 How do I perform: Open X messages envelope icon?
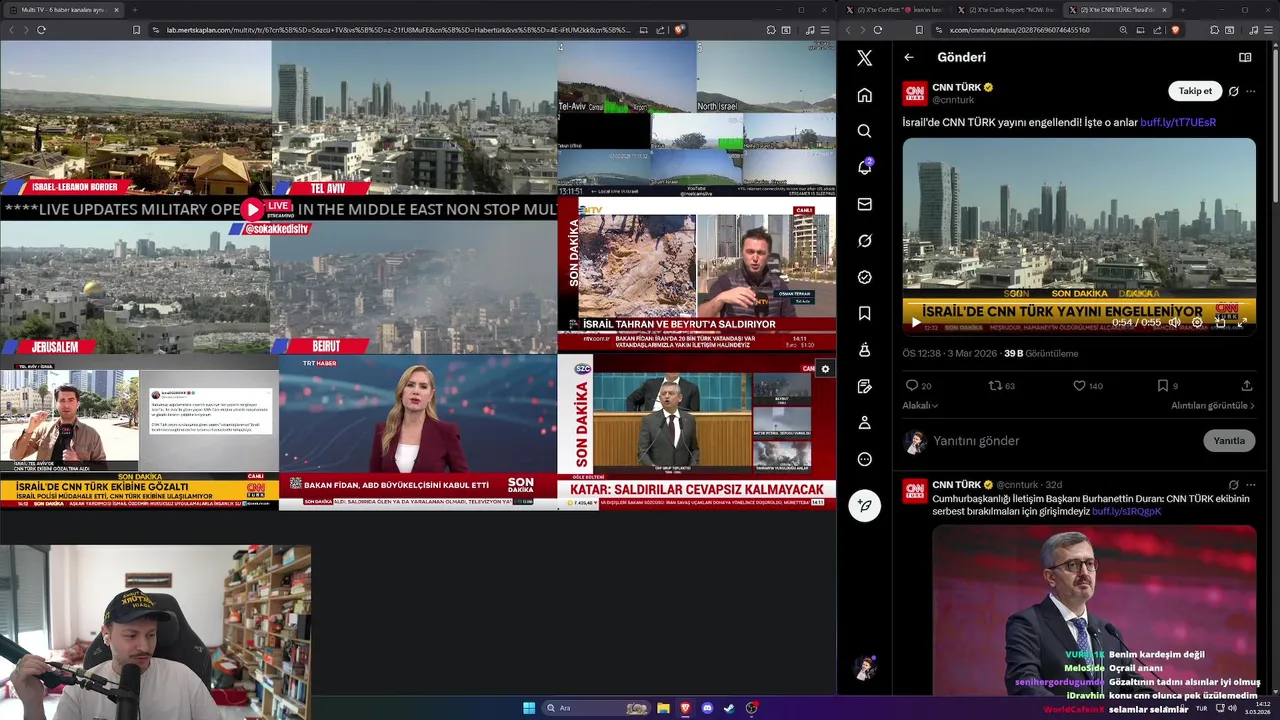pyautogui.click(x=865, y=204)
